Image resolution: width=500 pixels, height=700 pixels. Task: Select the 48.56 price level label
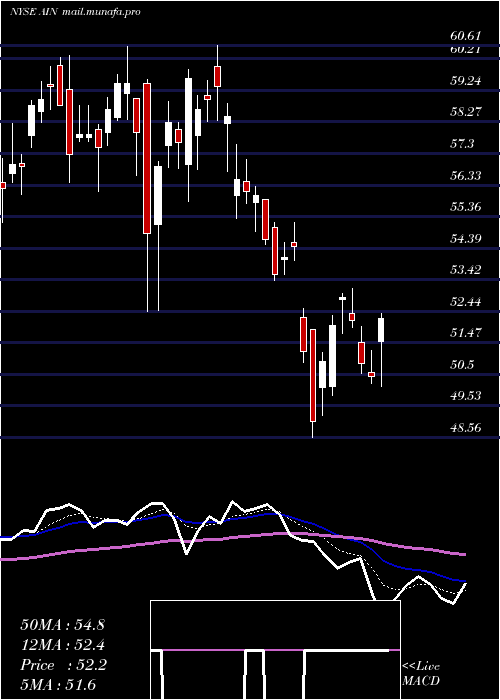click(466, 427)
